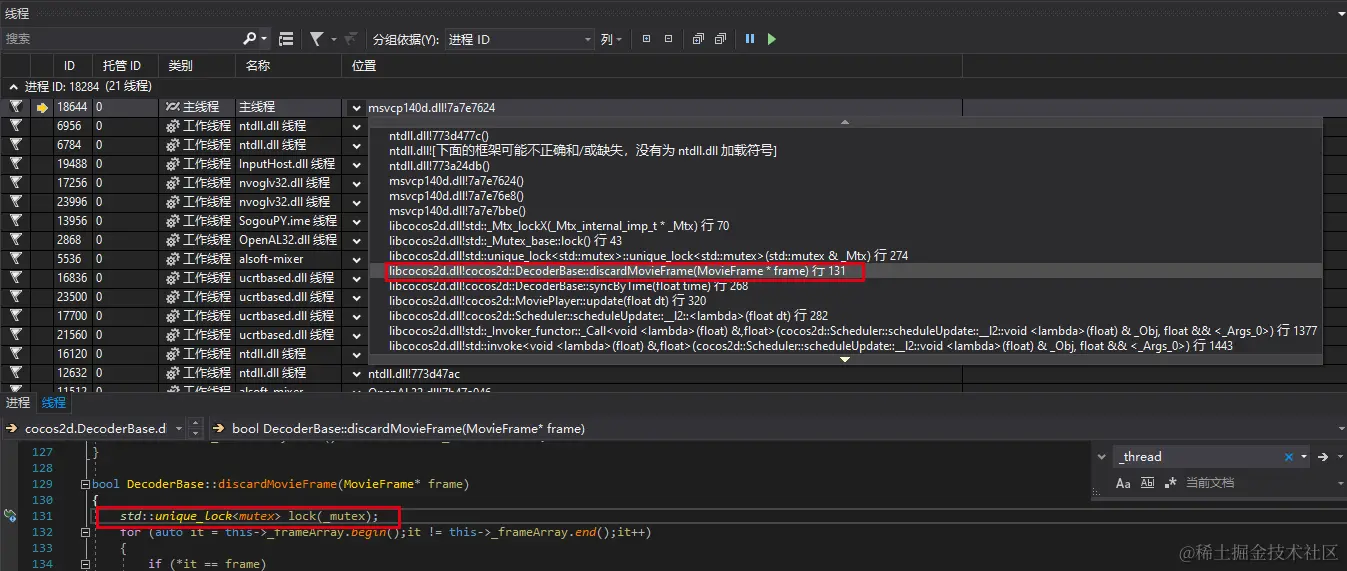The height and width of the screenshot is (571, 1347).
Task: Toggle flag on thread 19488 row
Action: click(15, 164)
